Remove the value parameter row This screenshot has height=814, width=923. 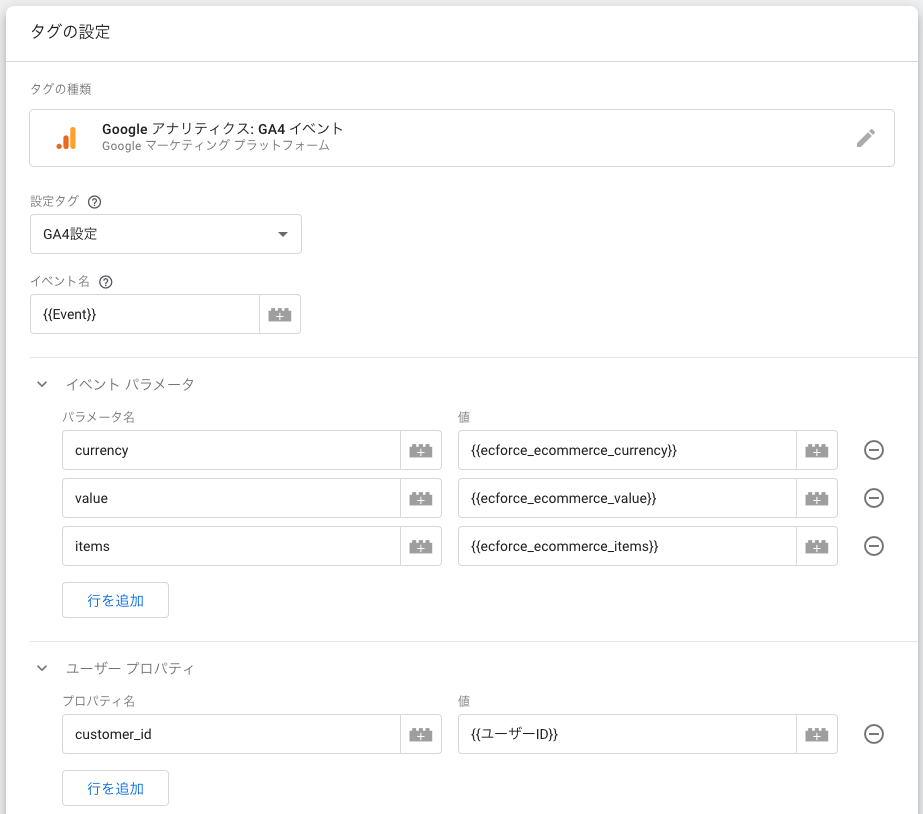[874, 499]
